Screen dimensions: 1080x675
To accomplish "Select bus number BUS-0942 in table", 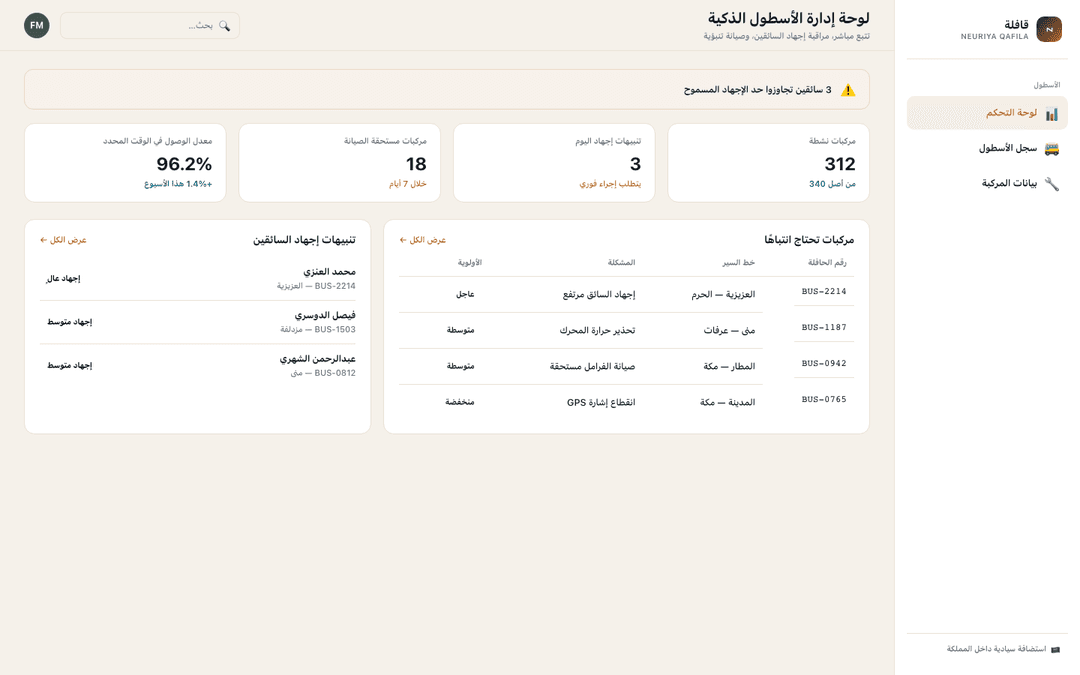I will coord(824,363).
